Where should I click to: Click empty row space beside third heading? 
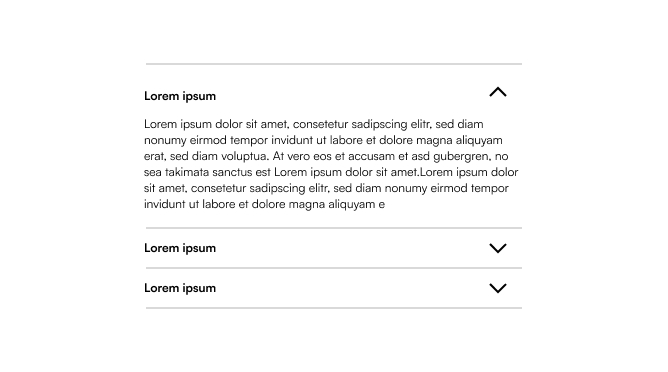352,288
